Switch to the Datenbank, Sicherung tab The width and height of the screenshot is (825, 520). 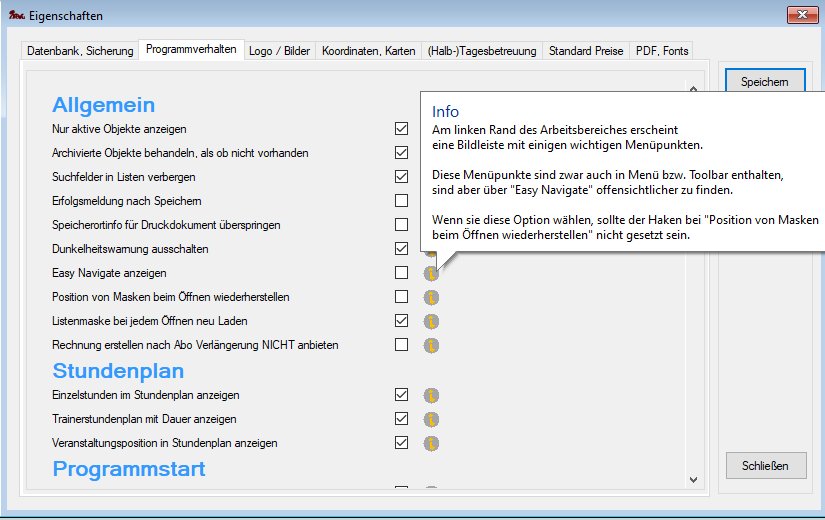pyautogui.click(x=80, y=51)
